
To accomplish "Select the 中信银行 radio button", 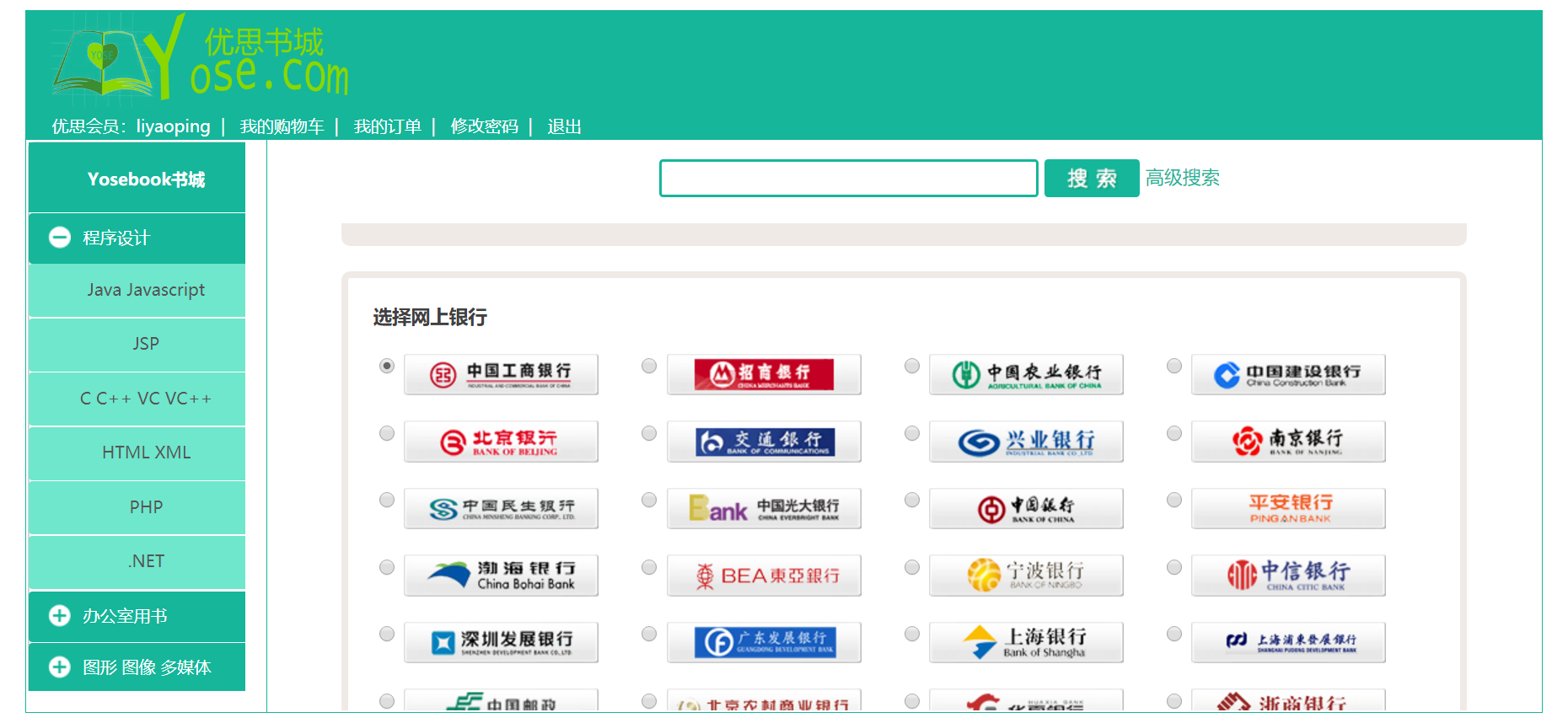I will 1174,567.
